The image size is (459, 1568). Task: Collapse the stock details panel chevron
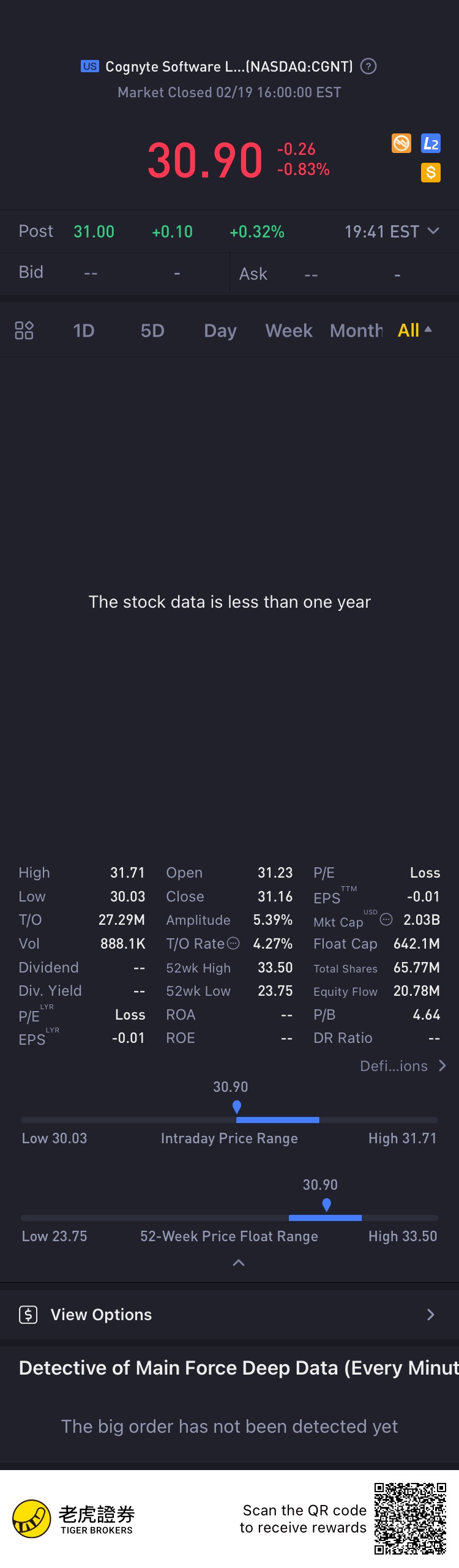239,1263
